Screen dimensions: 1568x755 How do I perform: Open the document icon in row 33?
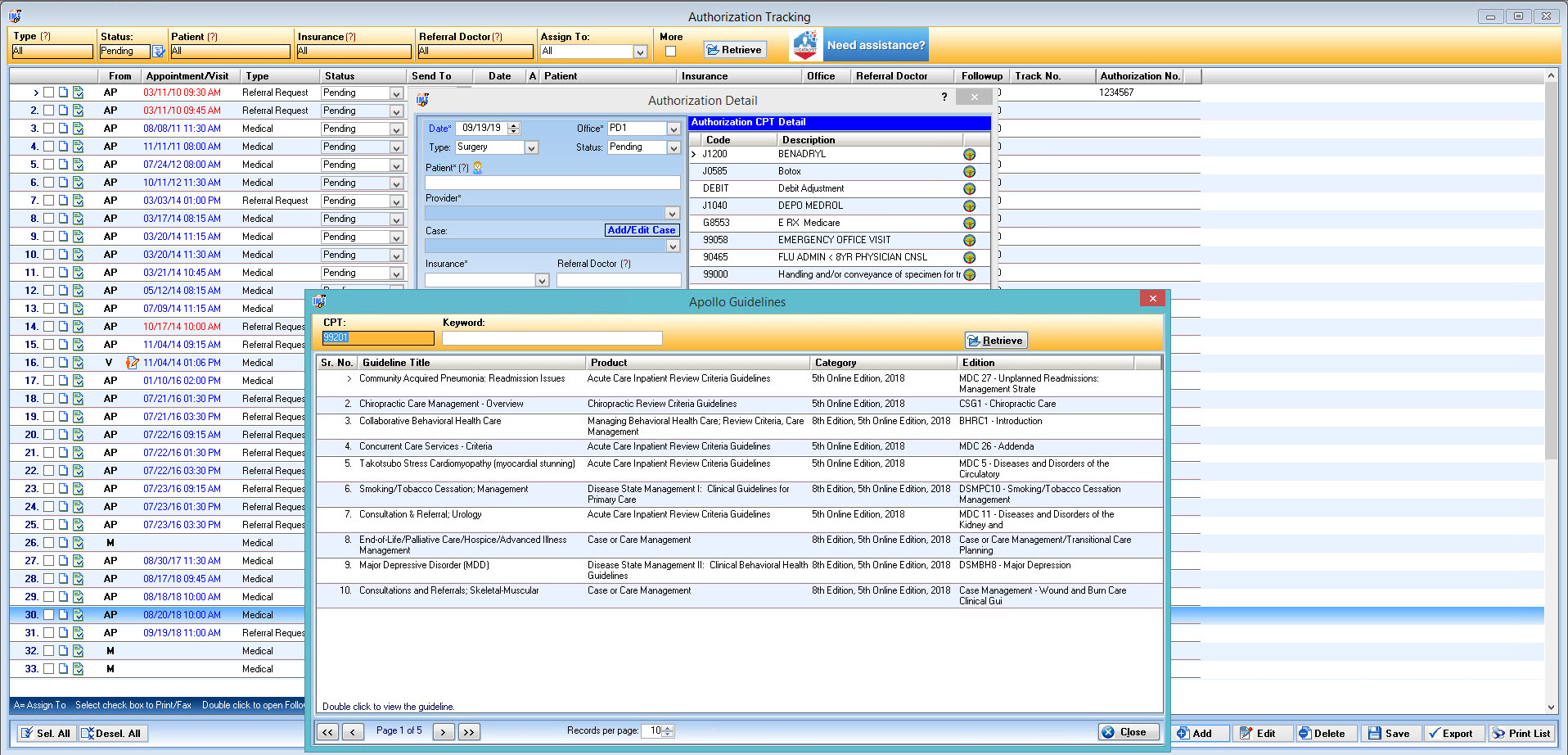tap(63, 669)
